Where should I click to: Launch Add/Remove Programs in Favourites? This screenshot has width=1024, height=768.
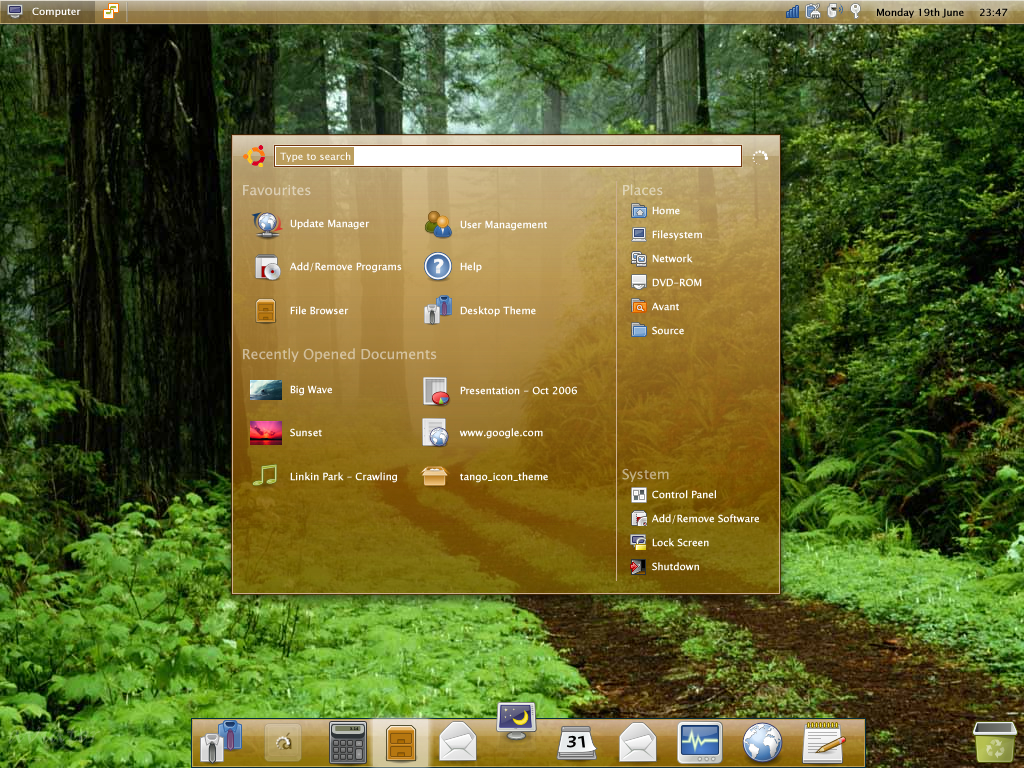click(328, 266)
